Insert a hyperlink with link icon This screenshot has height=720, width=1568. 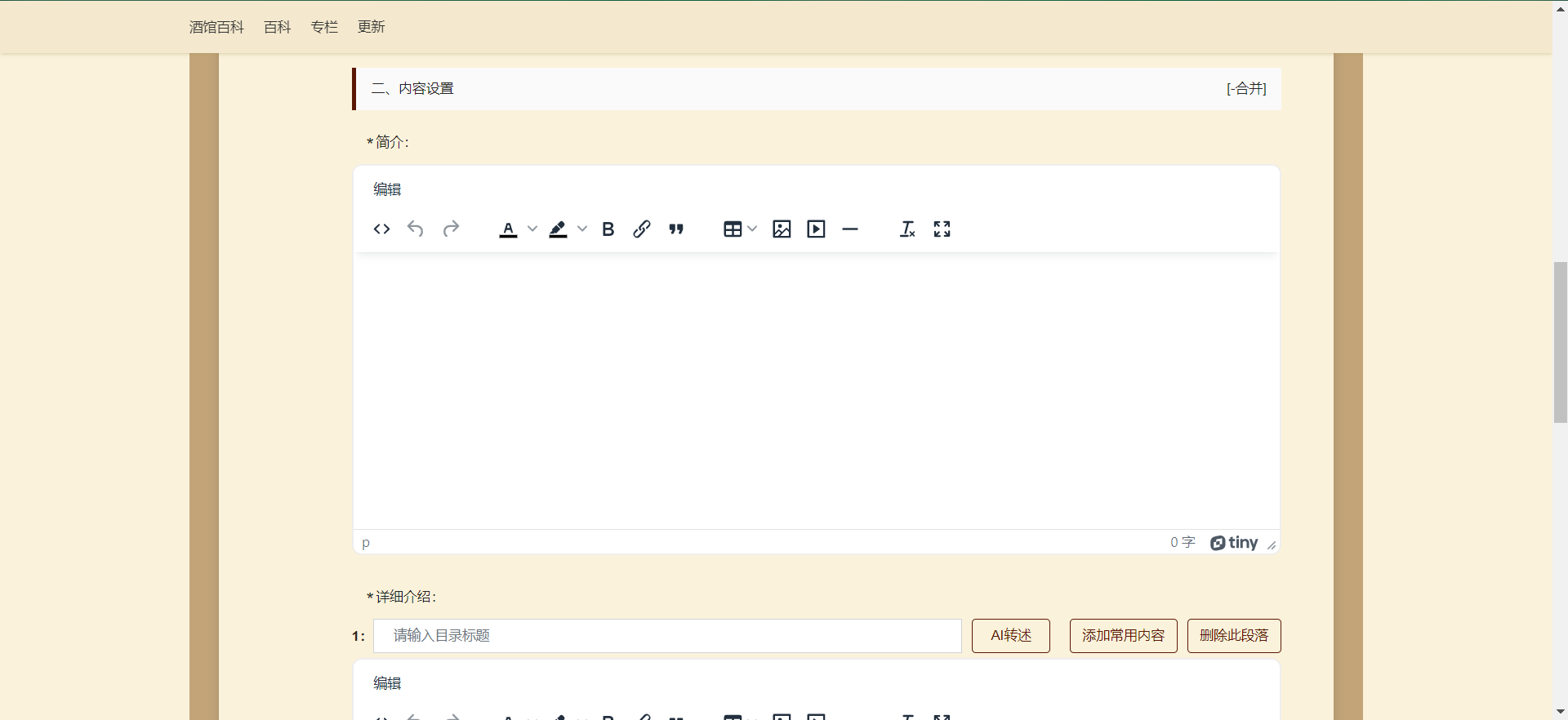click(x=642, y=229)
